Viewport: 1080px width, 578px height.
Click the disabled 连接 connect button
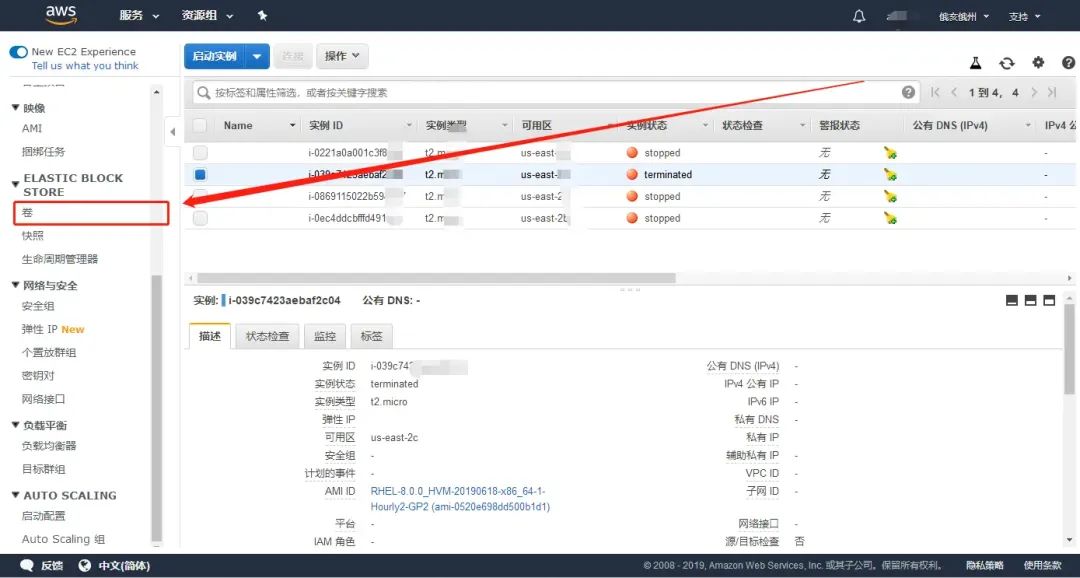(293, 56)
